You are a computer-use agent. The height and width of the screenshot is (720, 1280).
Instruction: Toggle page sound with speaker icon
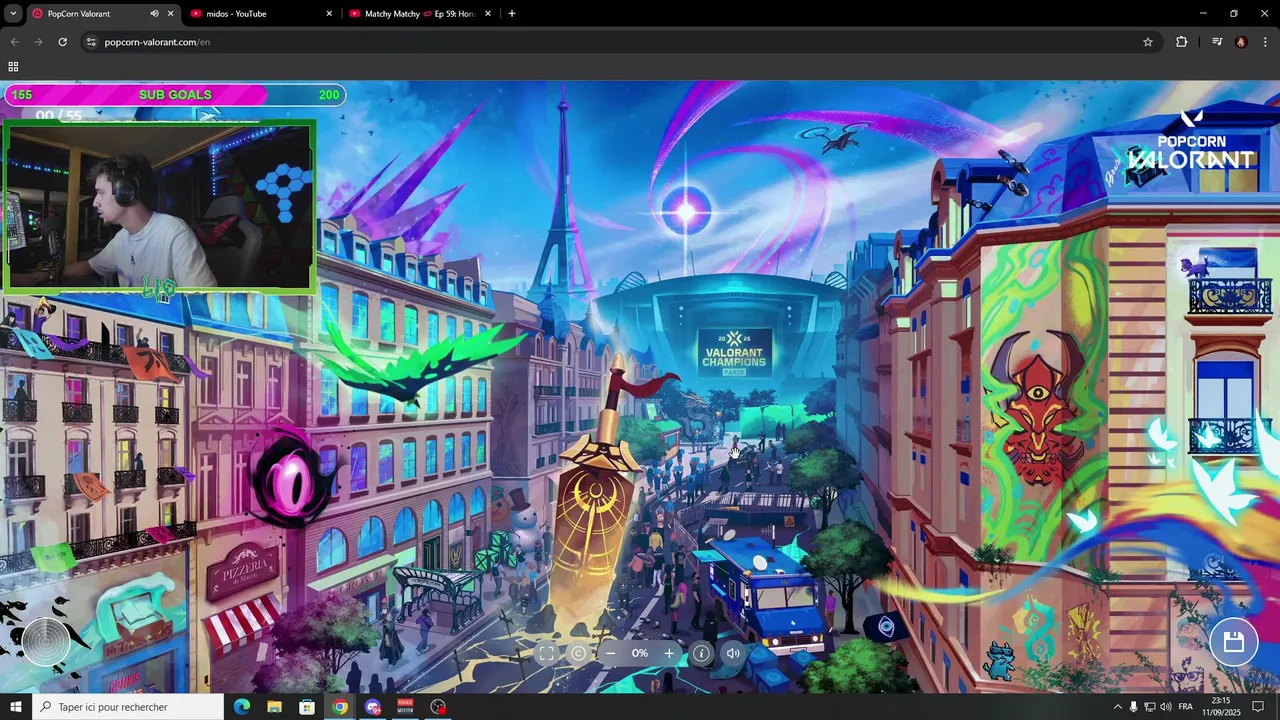733,653
